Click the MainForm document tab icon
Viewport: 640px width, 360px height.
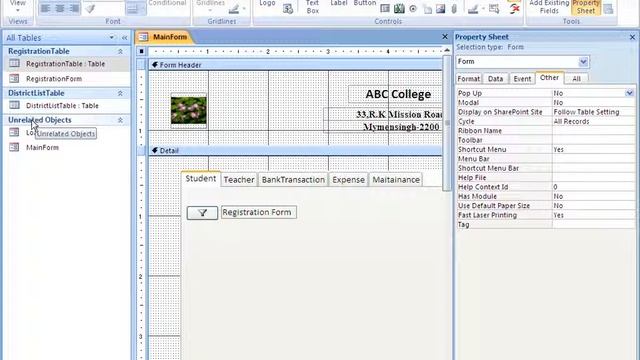click(144, 37)
